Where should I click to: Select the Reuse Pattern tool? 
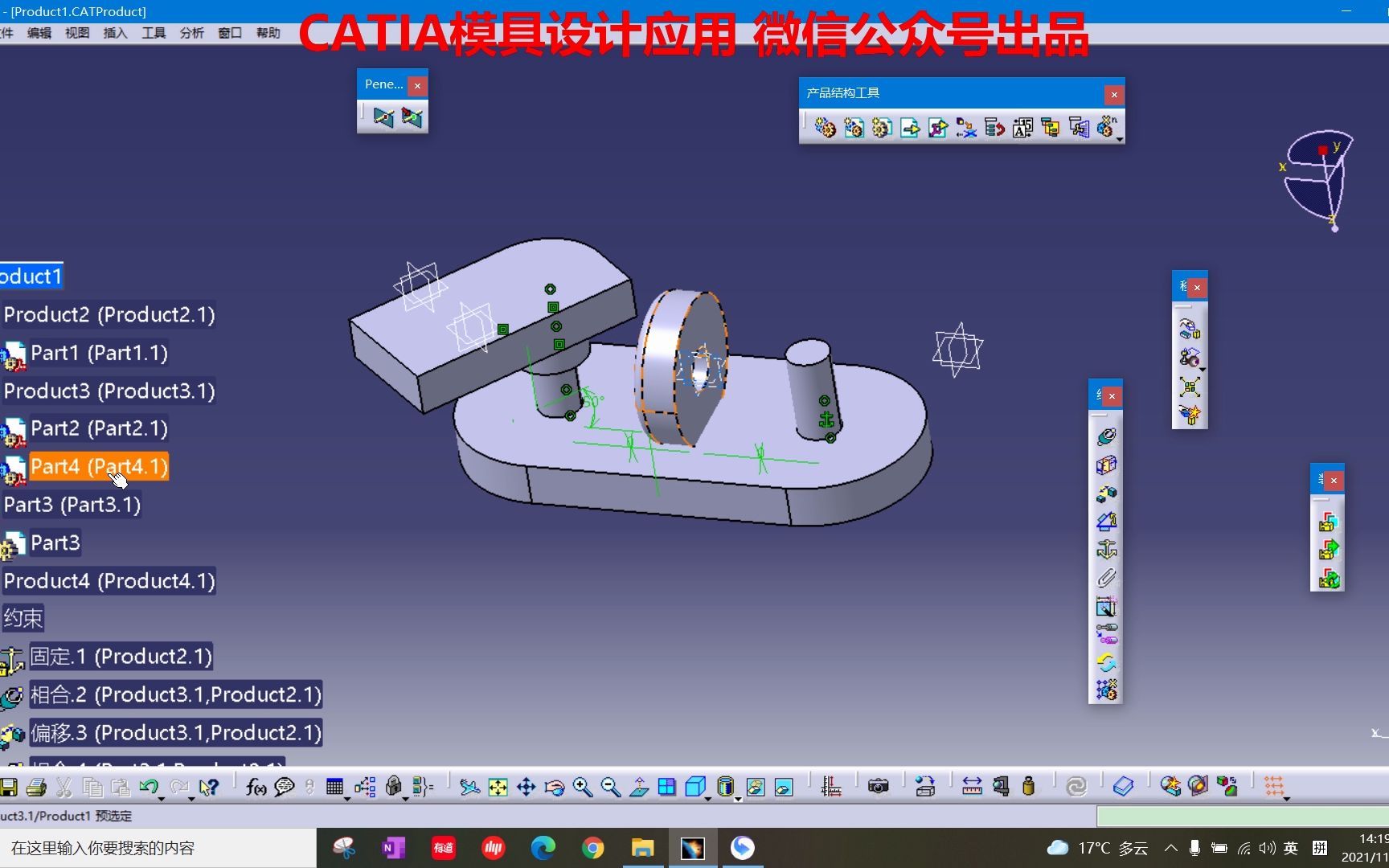[1106, 690]
